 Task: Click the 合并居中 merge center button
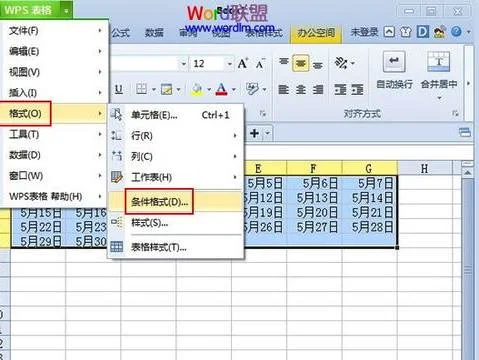pos(439,70)
